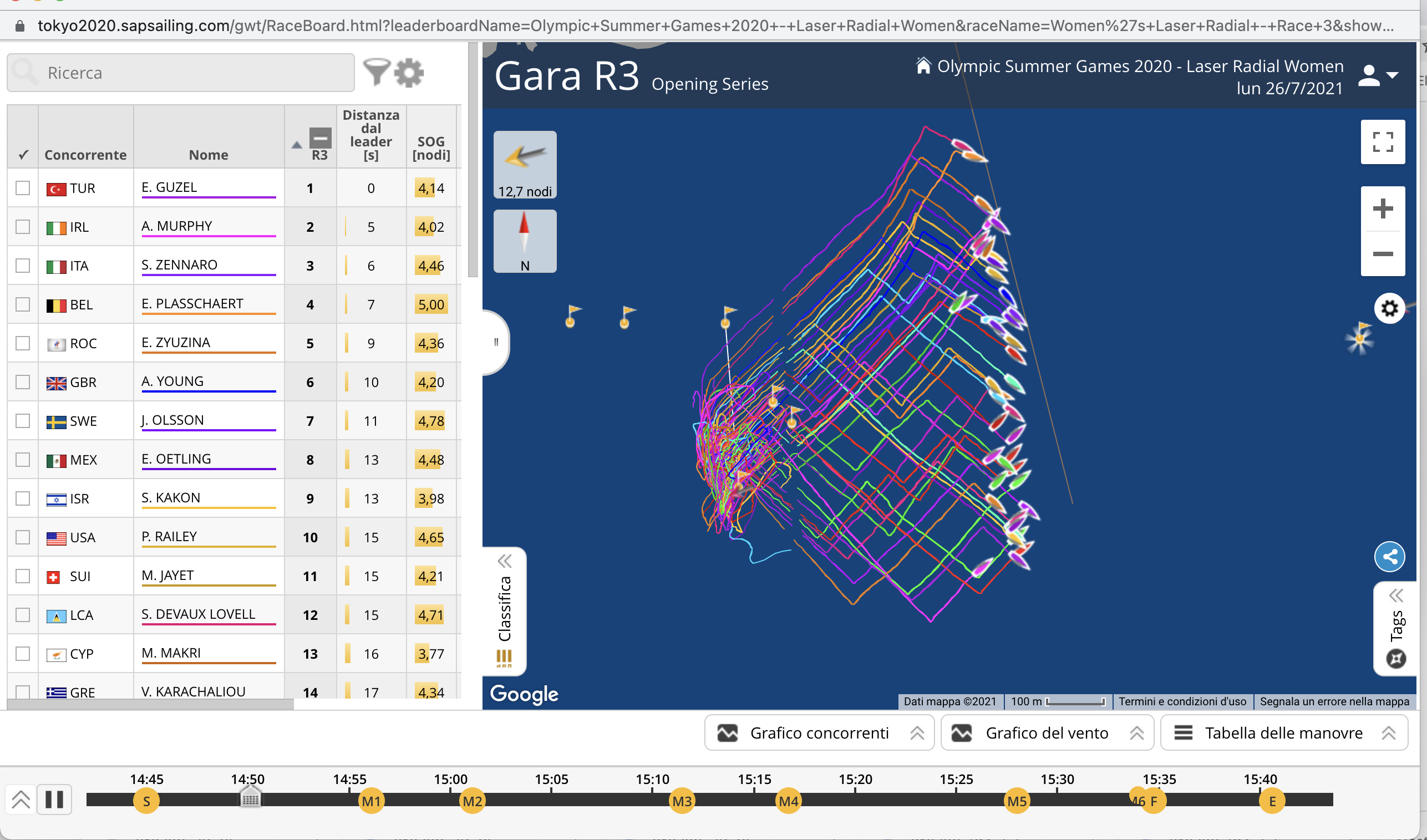This screenshot has width=1427, height=840.
Task: Open the leaderboard filter funnel icon
Action: pyautogui.click(x=376, y=73)
